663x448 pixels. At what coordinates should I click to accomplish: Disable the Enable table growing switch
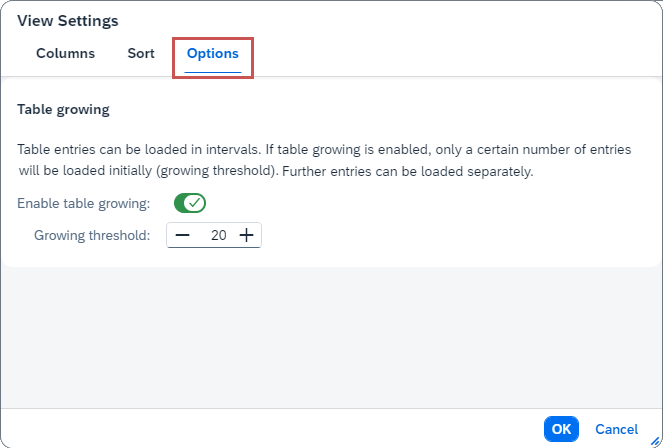click(190, 203)
